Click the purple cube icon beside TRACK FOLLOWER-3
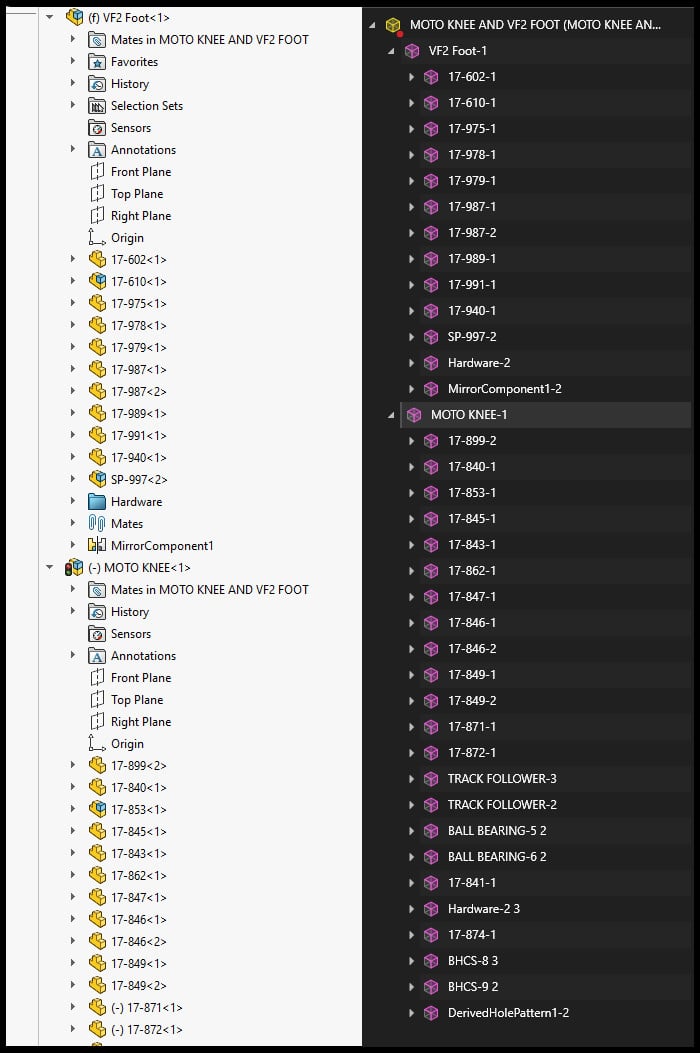 pos(431,779)
